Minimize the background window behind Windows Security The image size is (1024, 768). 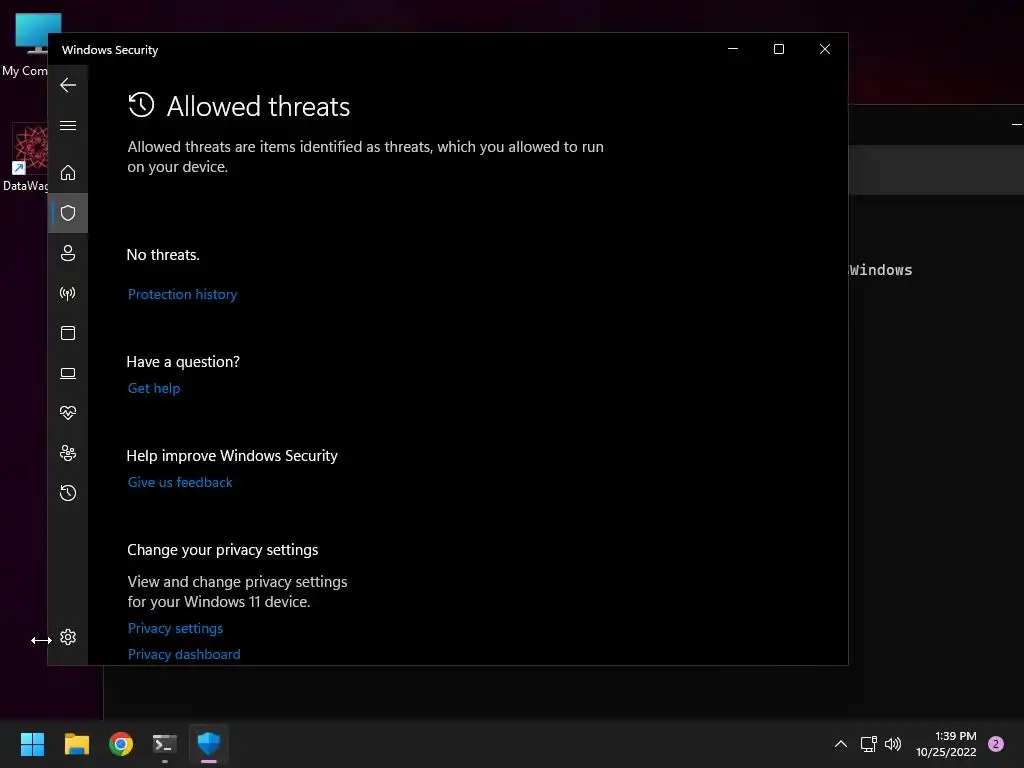point(1016,124)
